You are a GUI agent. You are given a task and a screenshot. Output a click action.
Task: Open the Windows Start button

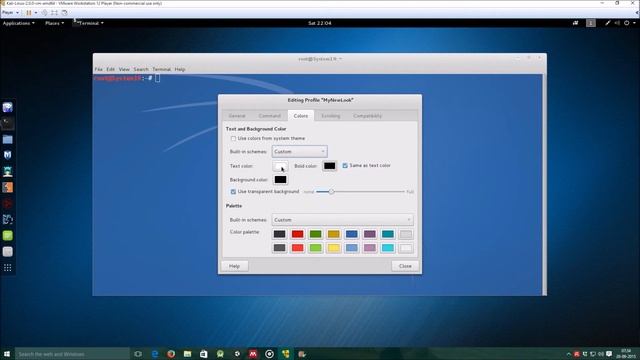pyautogui.click(x=7, y=354)
